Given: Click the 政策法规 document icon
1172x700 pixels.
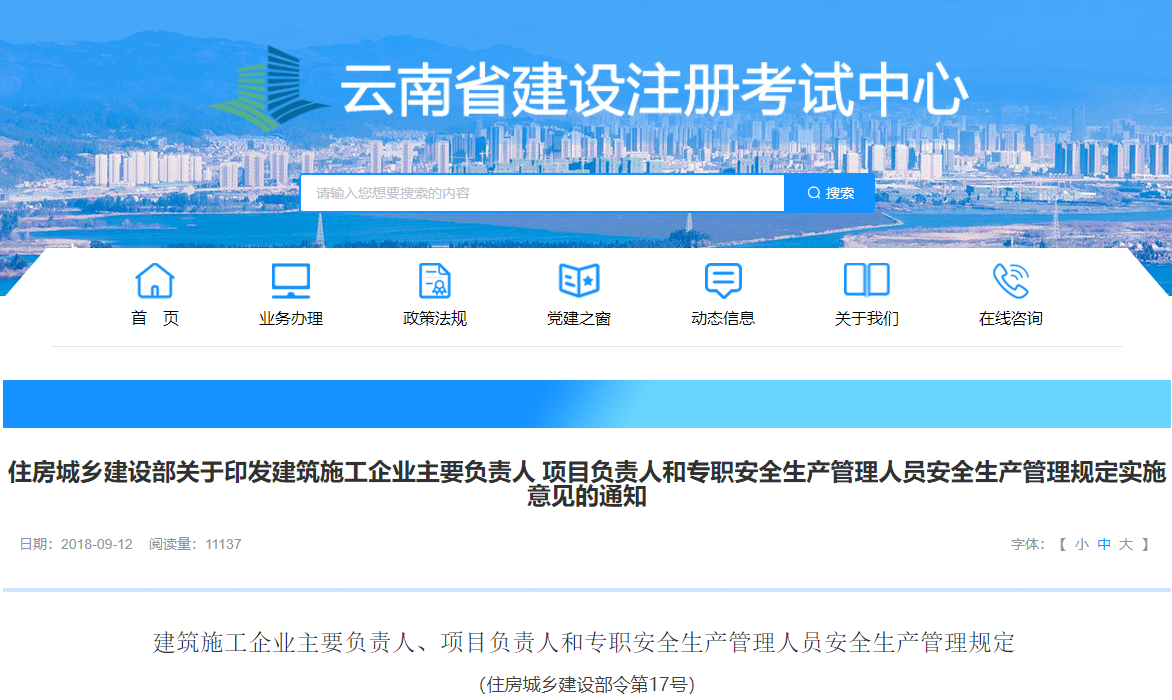Looking at the screenshot, I should pyautogui.click(x=435, y=281).
